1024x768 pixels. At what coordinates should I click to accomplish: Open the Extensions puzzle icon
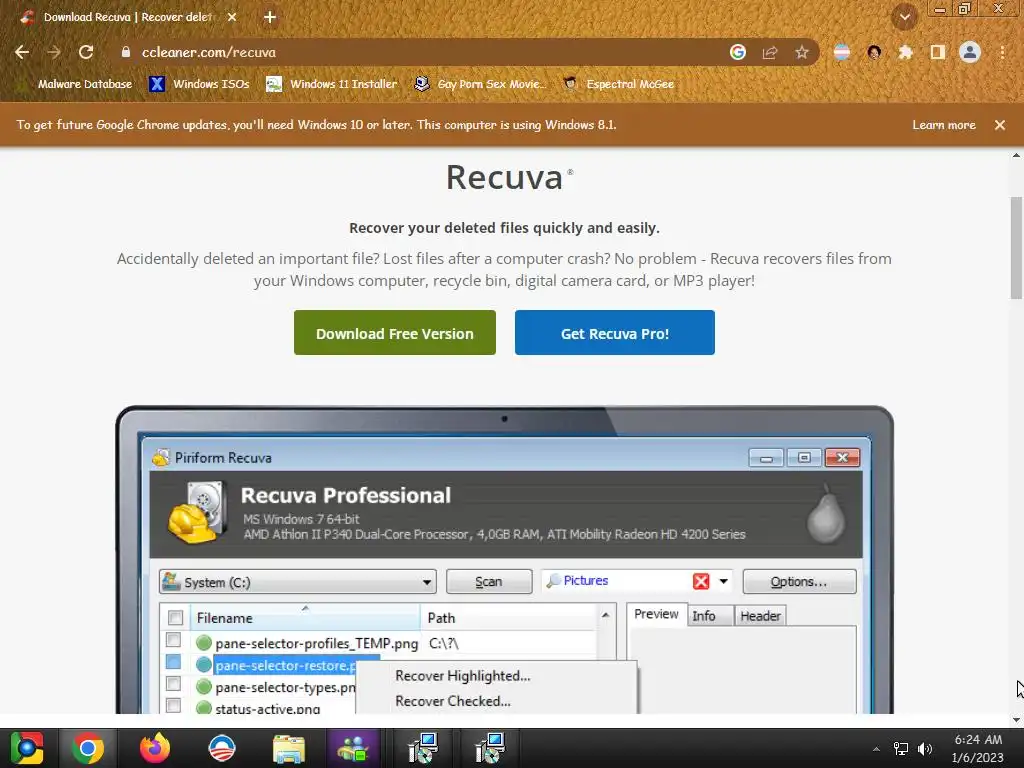[x=905, y=52]
